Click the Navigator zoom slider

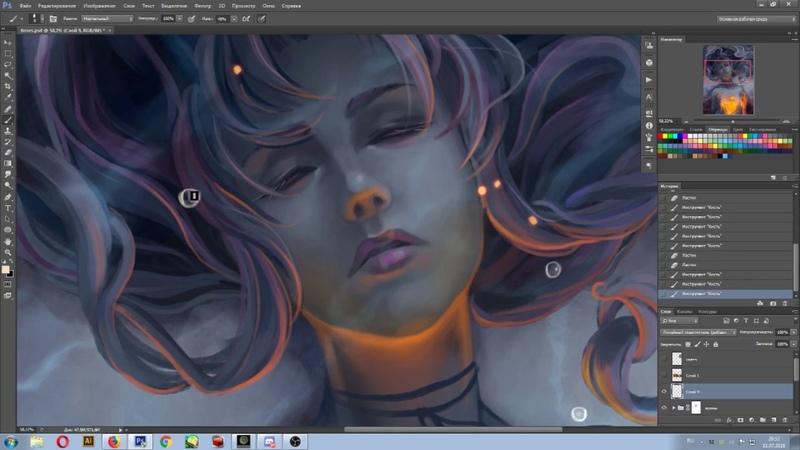click(x=733, y=121)
